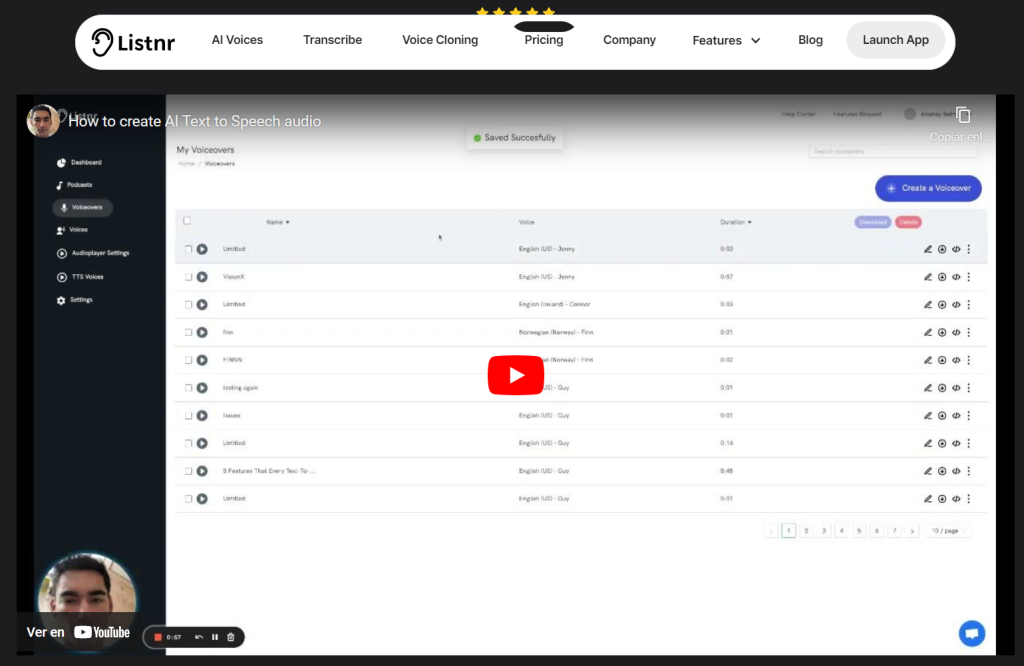The width and height of the screenshot is (1024, 666).
Task: Open Voices in the sidebar
Action: (x=72, y=230)
